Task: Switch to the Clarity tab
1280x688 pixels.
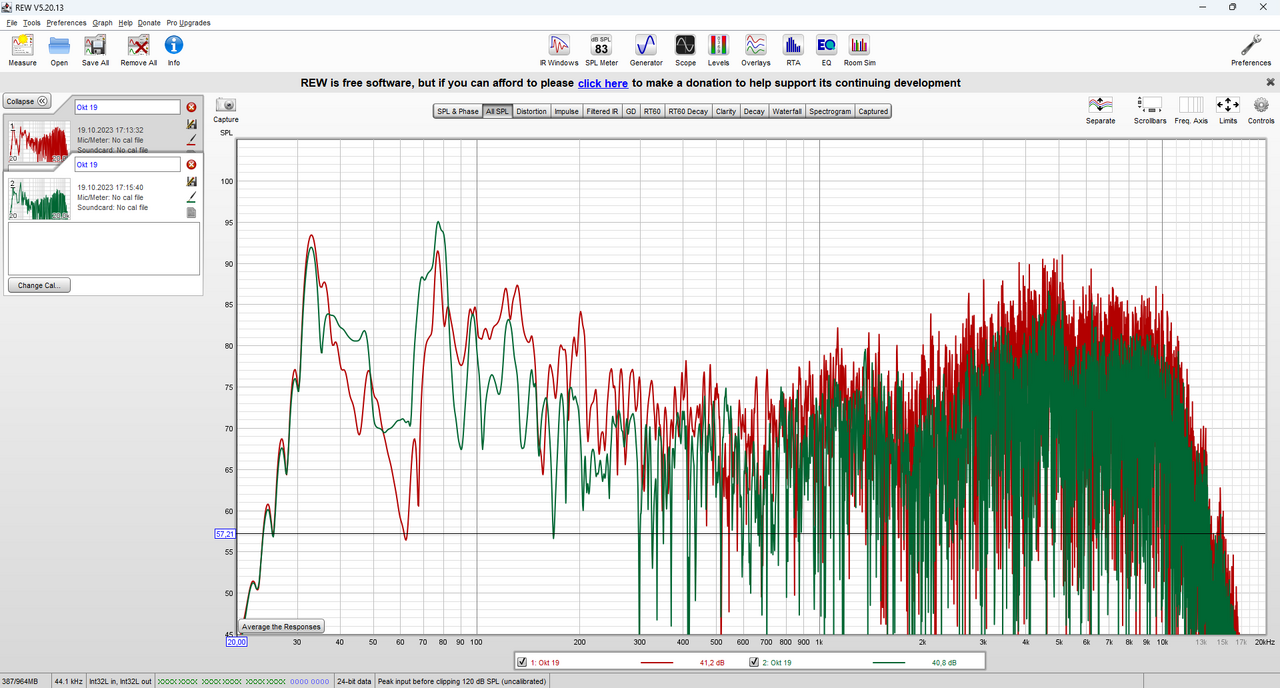Action: tap(726, 111)
